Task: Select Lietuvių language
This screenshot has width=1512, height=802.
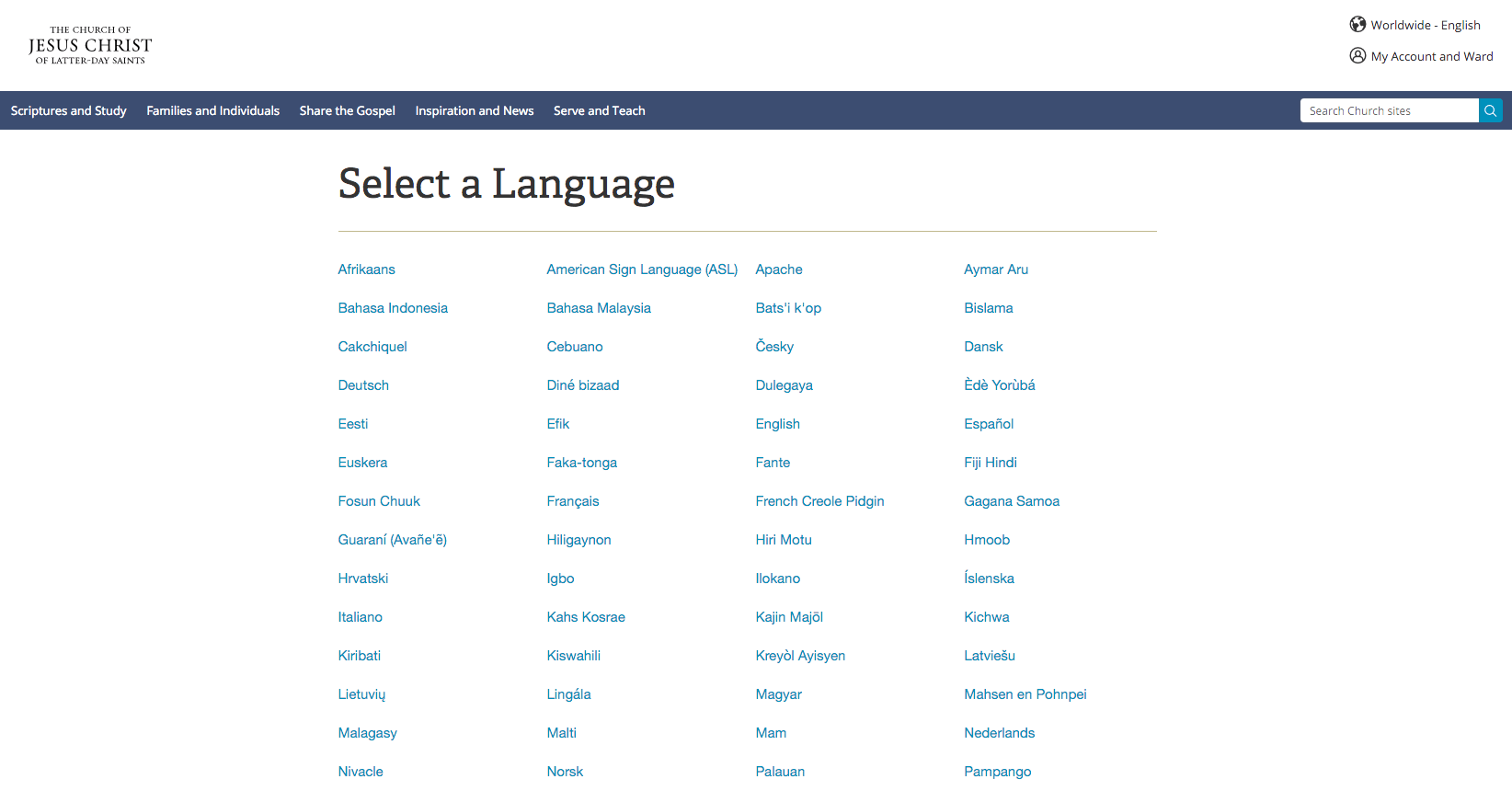Action: [x=361, y=694]
